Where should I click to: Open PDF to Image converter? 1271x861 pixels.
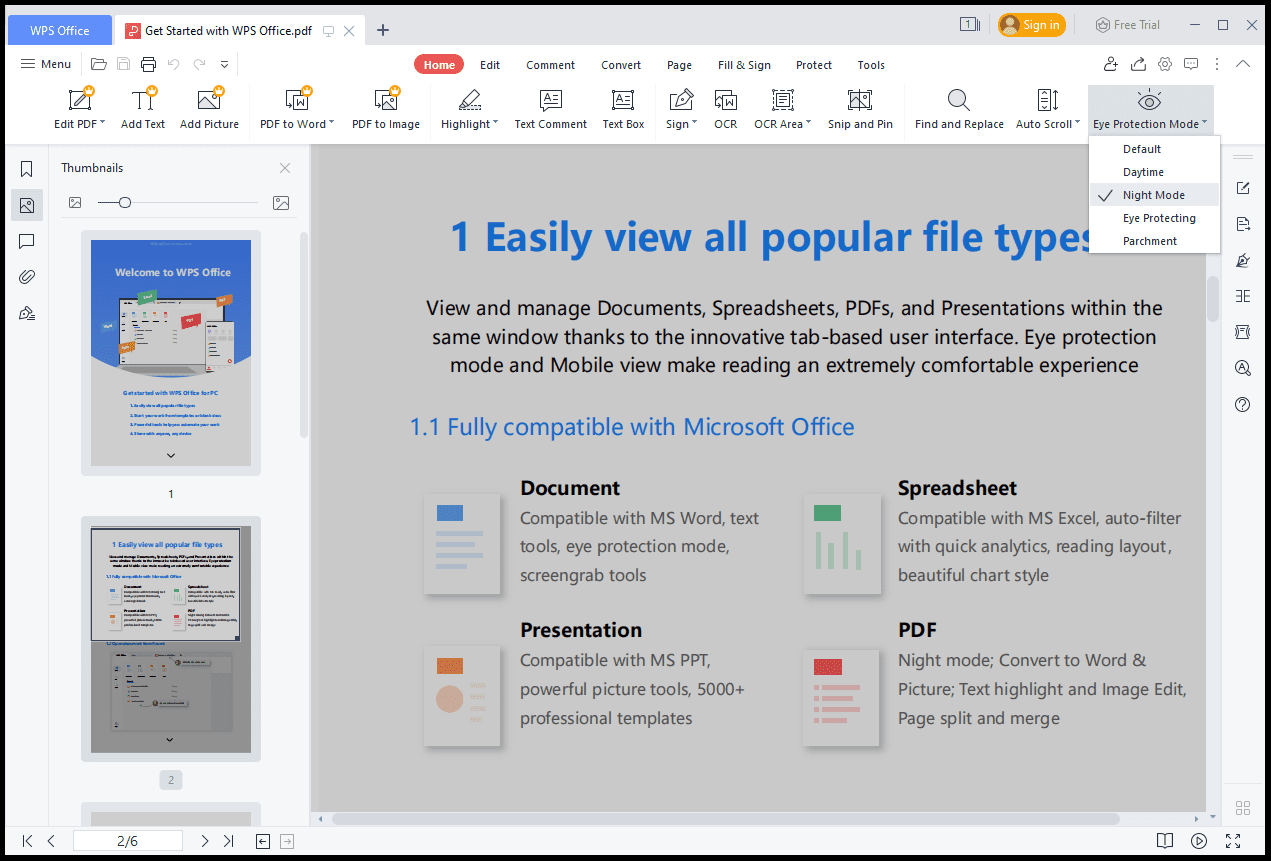tap(386, 109)
